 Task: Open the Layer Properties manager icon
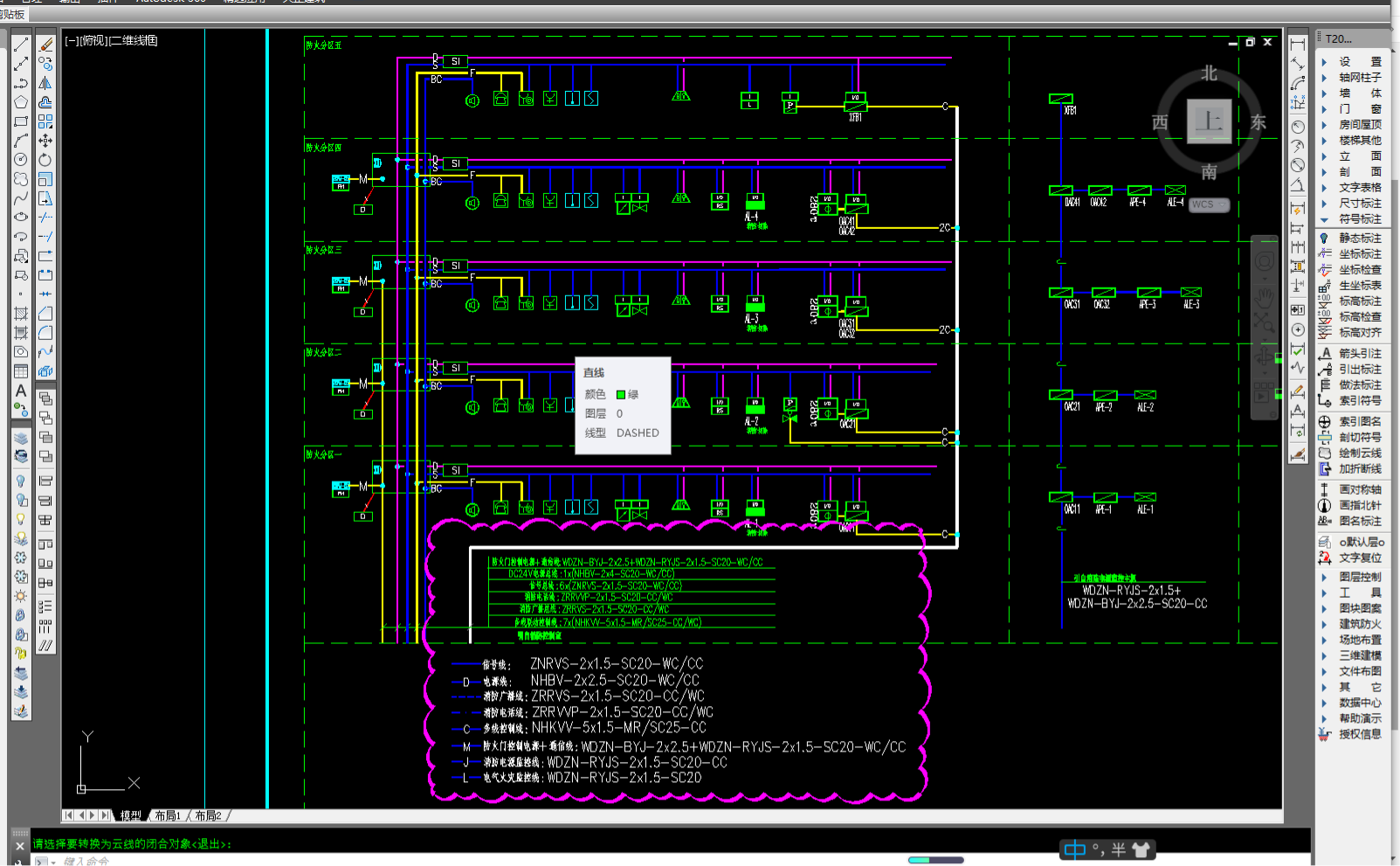pos(21,437)
